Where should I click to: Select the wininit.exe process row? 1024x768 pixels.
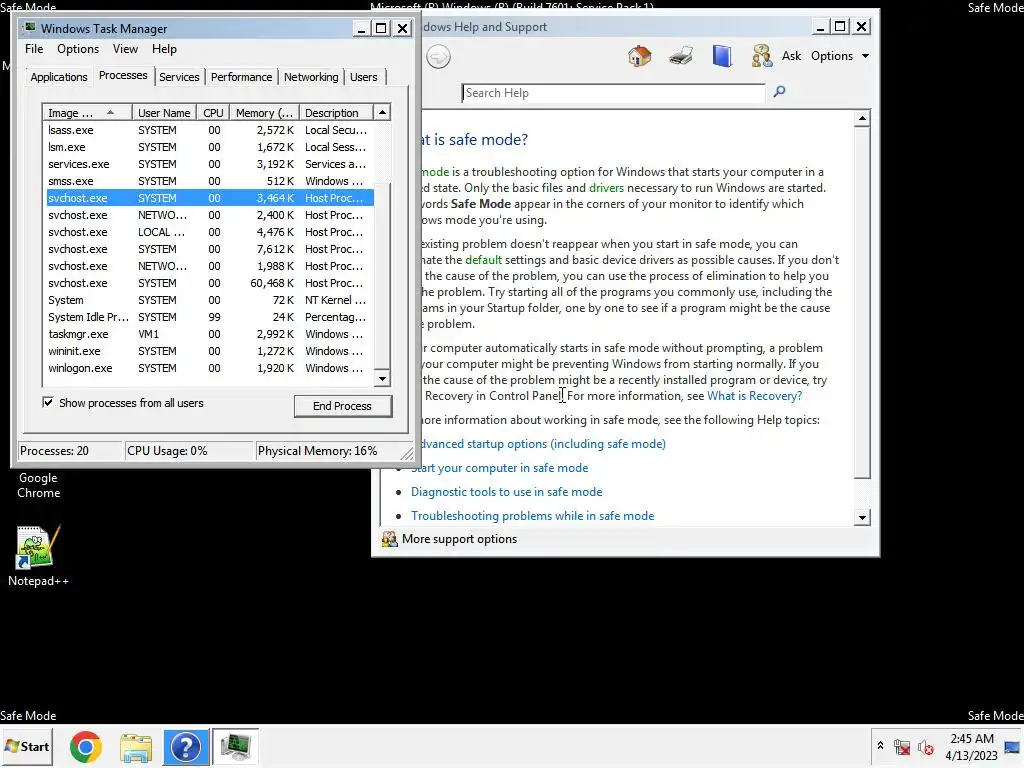(x=209, y=351)
